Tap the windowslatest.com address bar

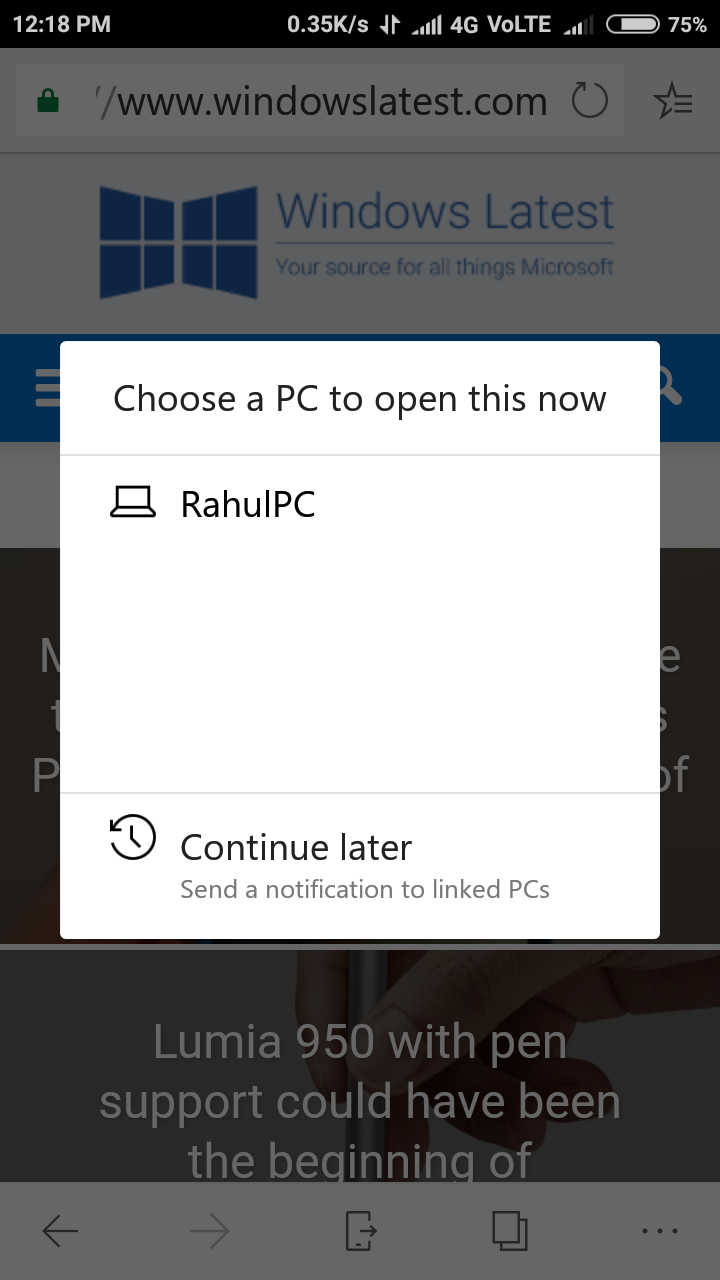[x=320, y=101]
